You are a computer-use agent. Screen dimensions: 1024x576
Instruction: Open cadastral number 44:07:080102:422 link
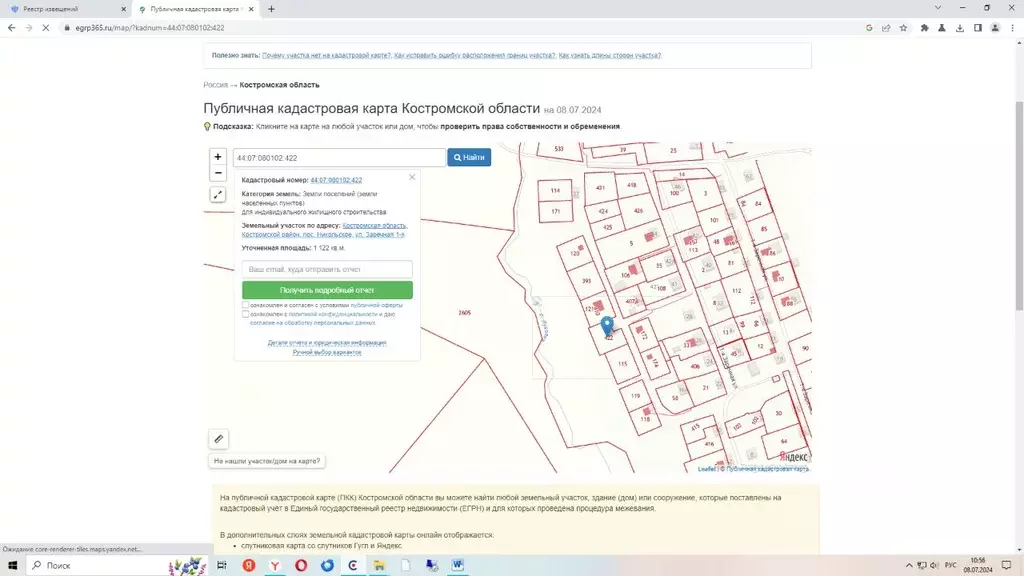point(336,180)
